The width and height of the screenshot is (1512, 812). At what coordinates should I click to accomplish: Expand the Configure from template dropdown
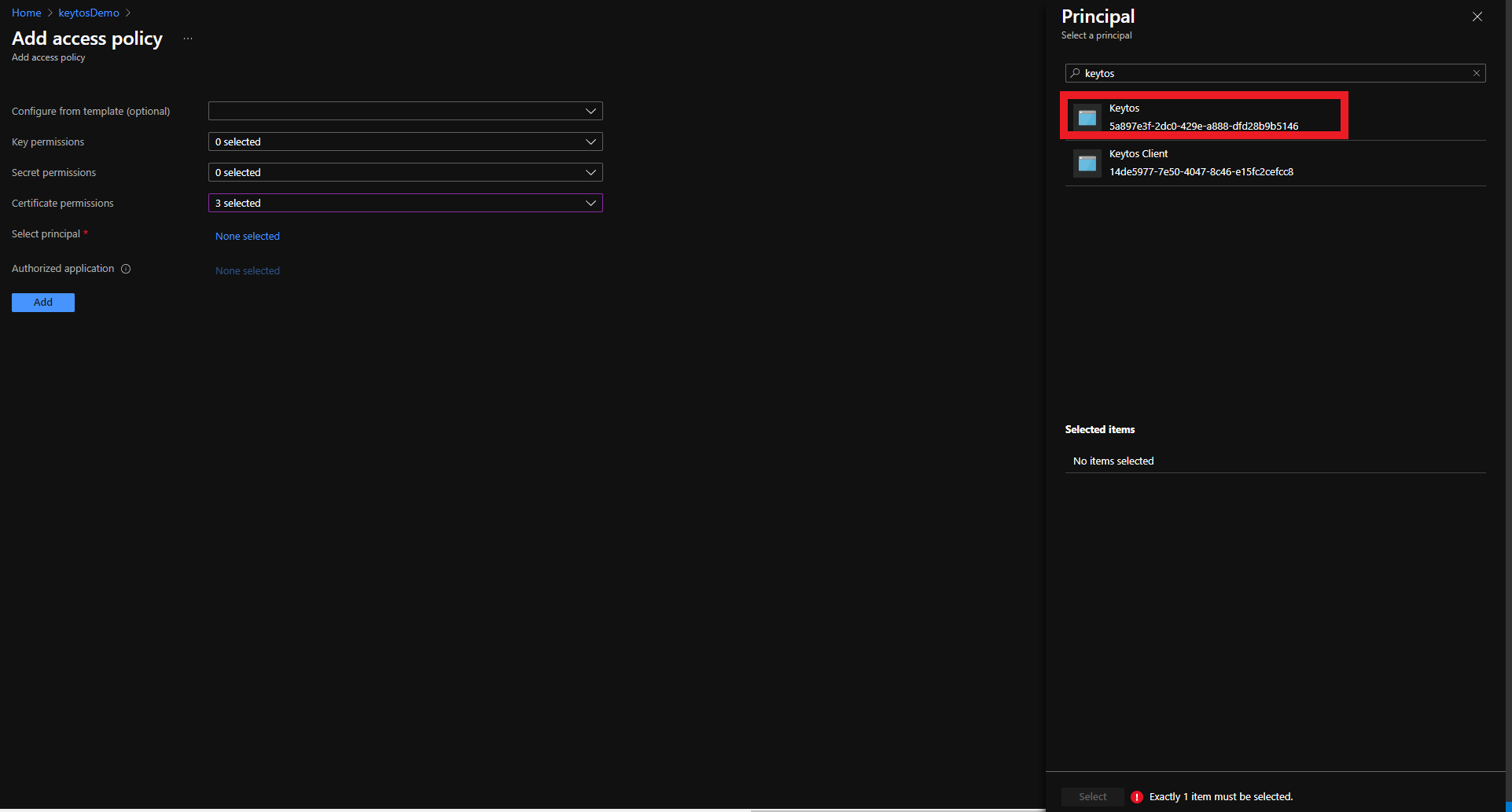coord(405,111)
